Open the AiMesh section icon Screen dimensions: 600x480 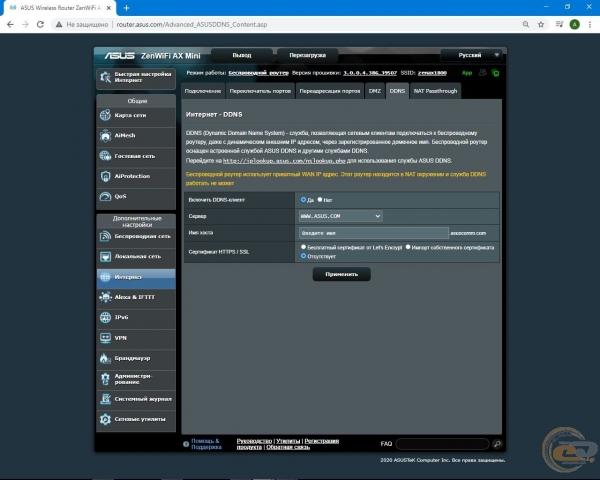105,136
